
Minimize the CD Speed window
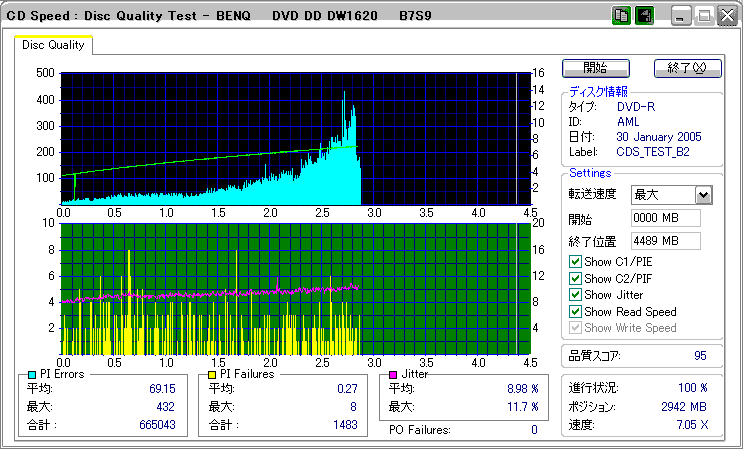click(x=681, y=17)
